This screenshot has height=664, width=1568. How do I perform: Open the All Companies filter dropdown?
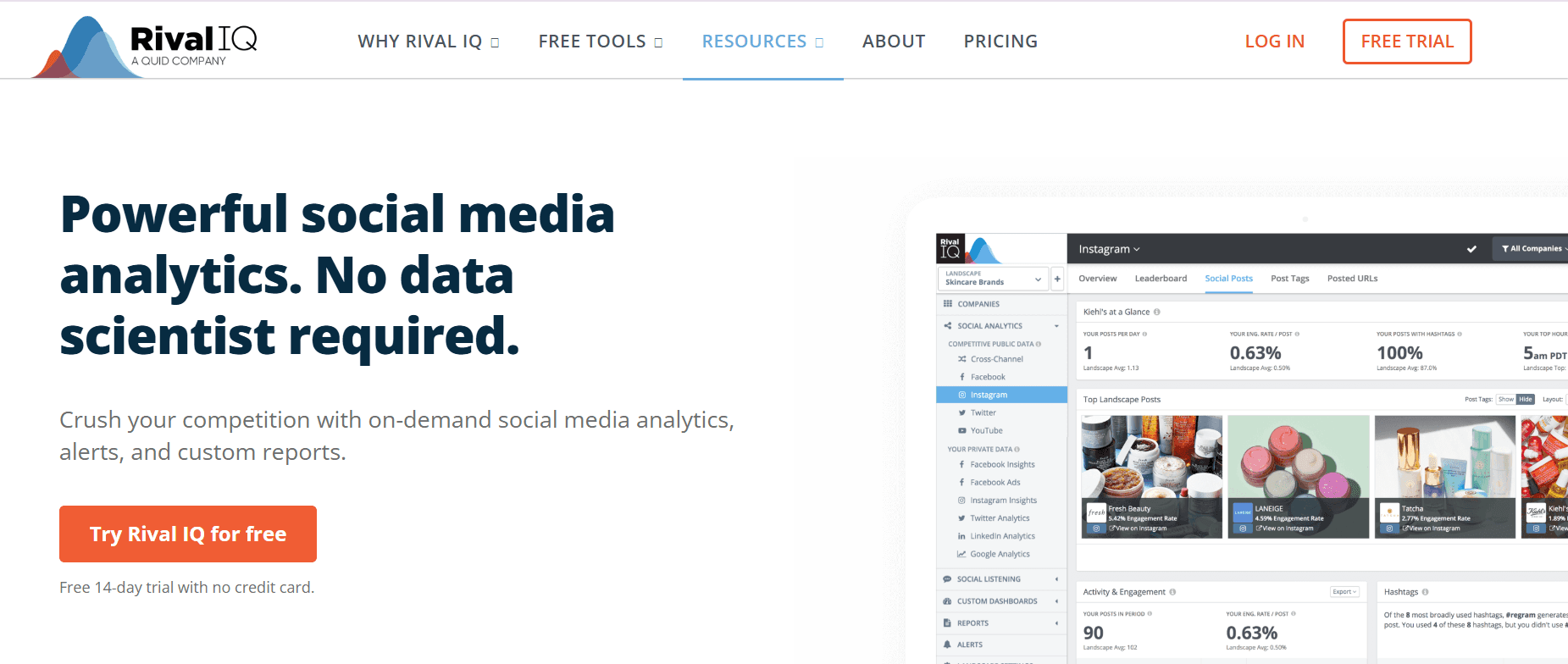coord(1532,249)
